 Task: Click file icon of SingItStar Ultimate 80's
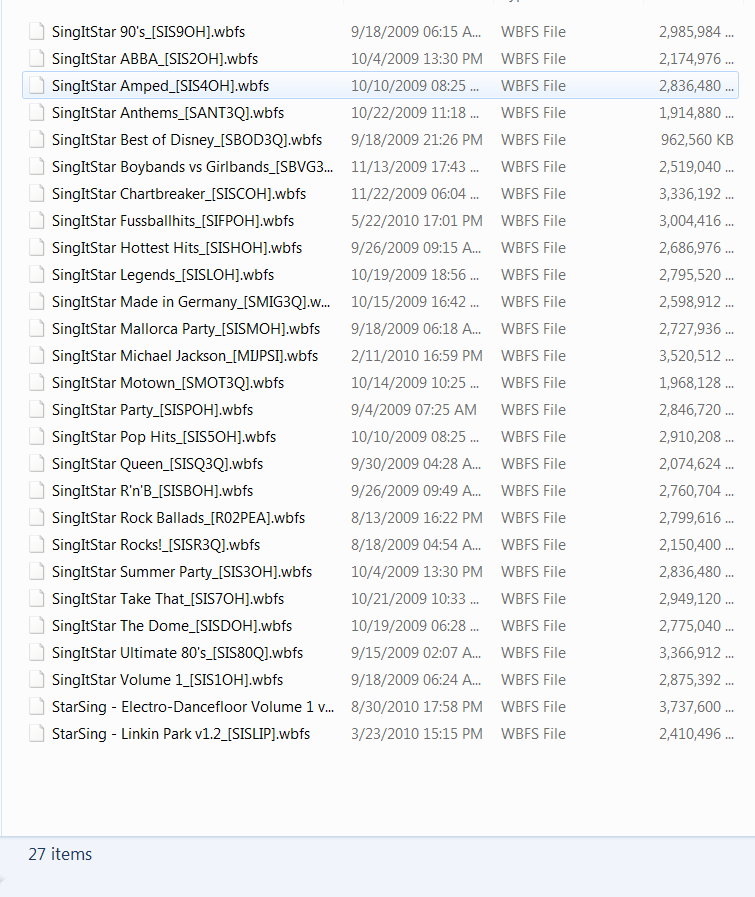coord(37,653)
